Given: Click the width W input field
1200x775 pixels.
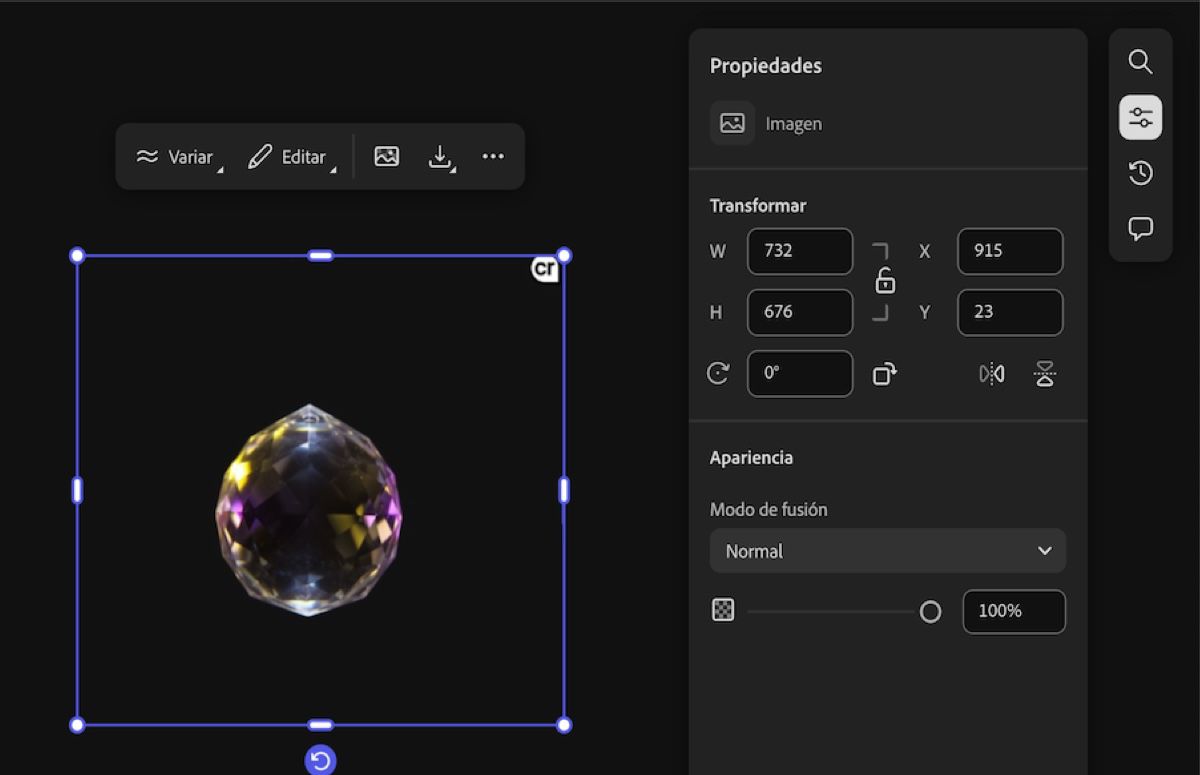Looking at the screenshot, I should pyautogui.click(x=799, y=251).
